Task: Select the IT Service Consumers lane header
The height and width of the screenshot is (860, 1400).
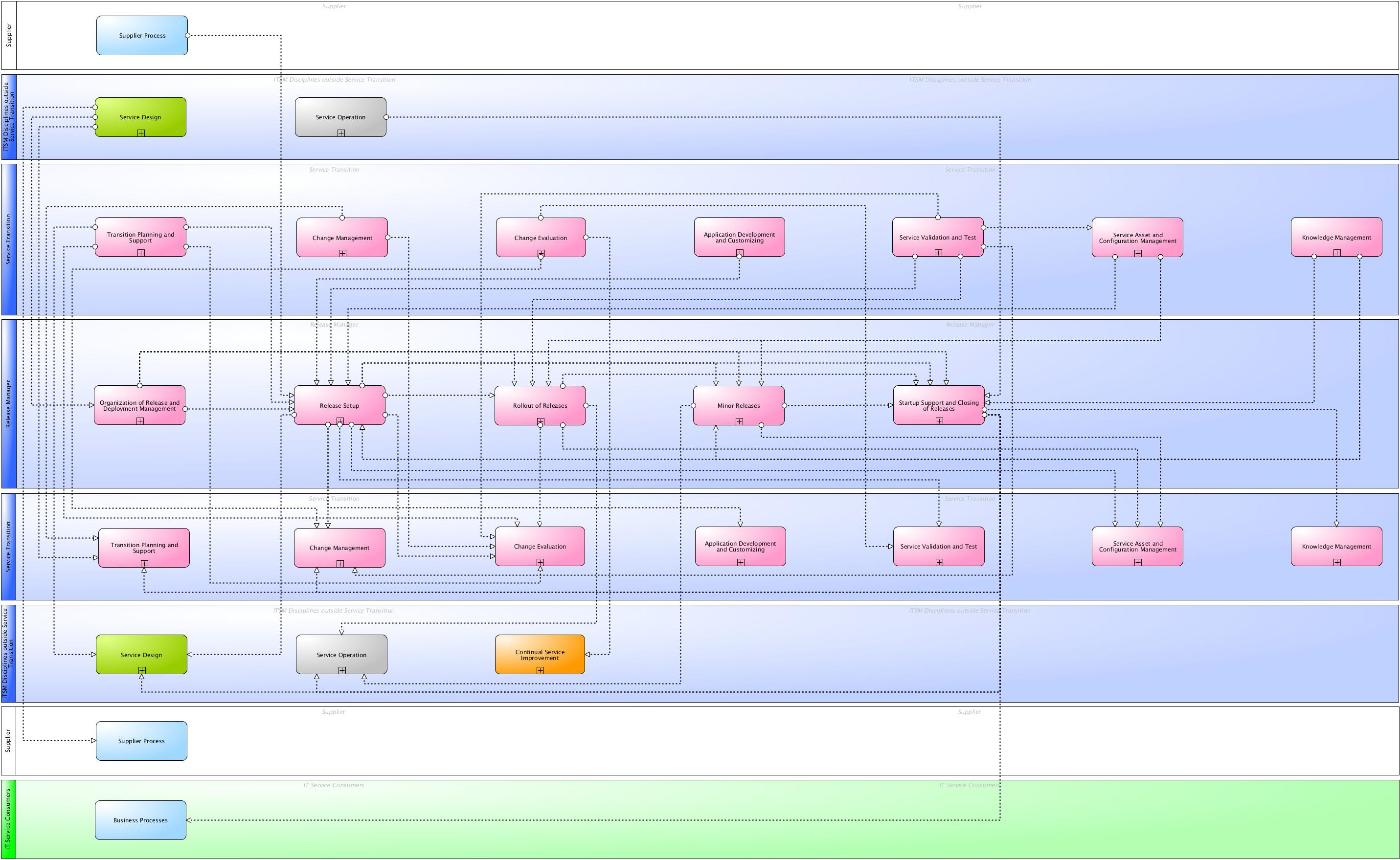Action: [x=8, y=819]
